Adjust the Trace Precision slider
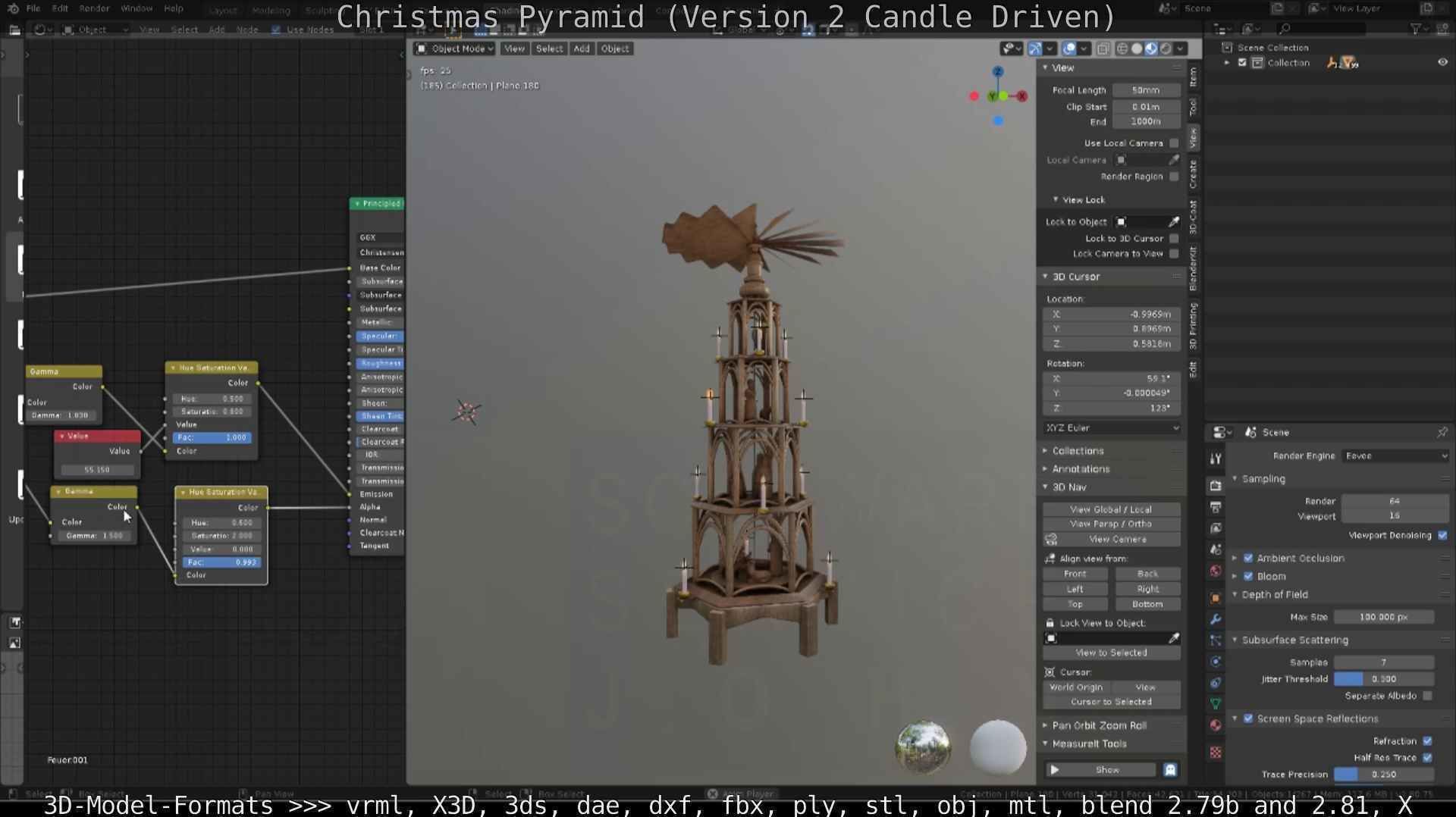Viewport: 1456px width, 817px height. click(x=1384, y=775)
